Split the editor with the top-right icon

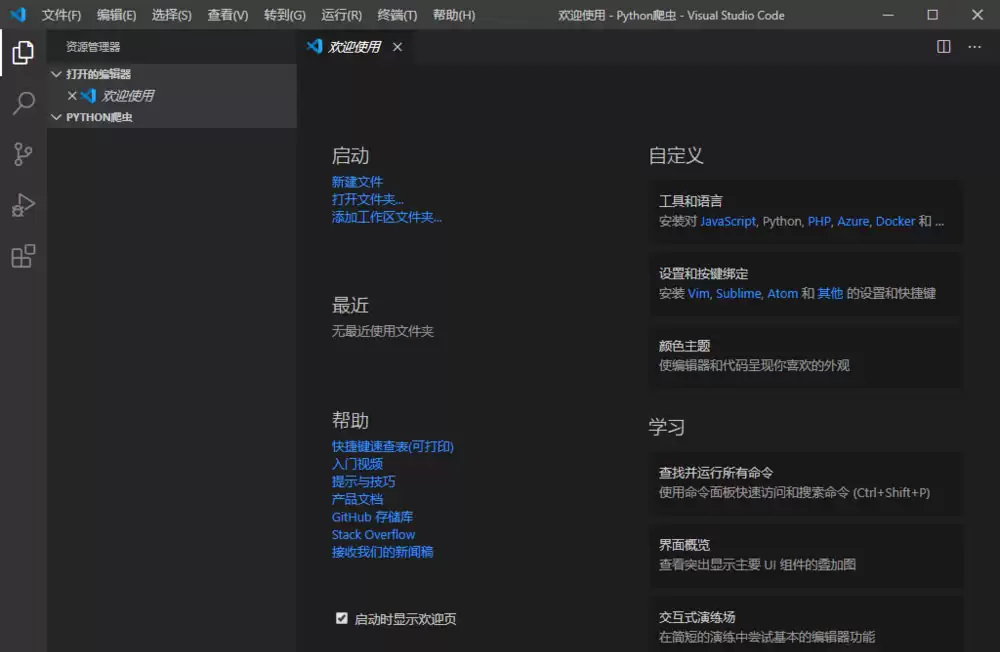pyautogui.click(x=941, y=46)
